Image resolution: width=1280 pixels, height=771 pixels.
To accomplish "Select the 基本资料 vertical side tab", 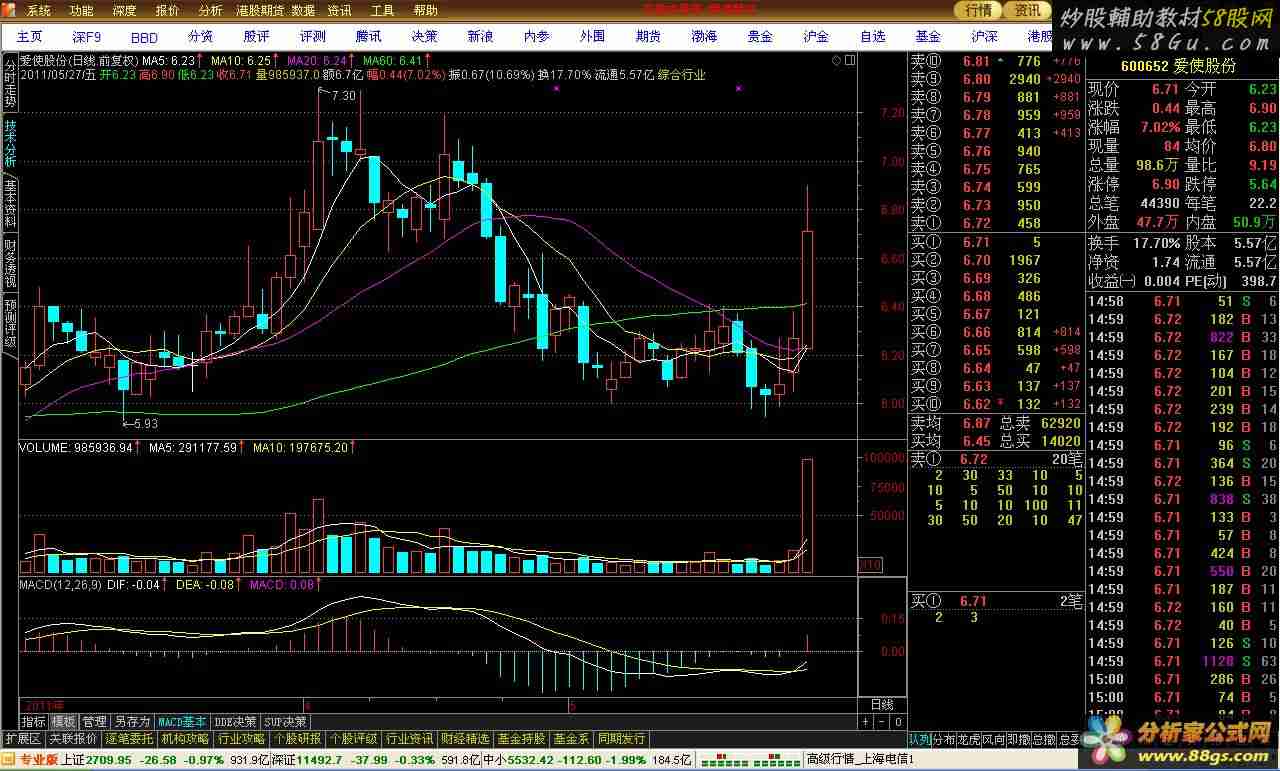I will tap(10, 203).
